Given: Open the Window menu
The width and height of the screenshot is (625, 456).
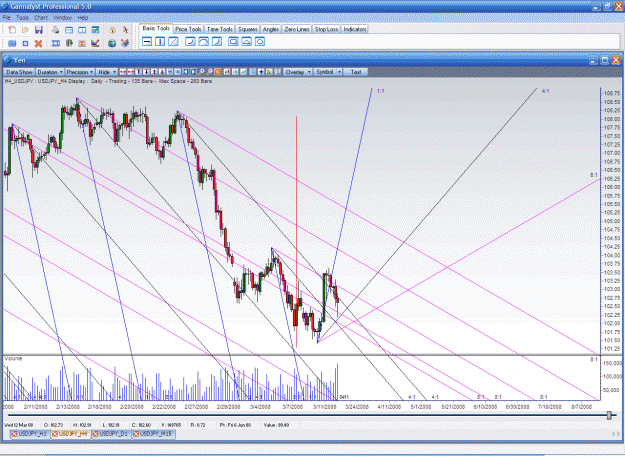Looking at the screenshot, I should click(x=62, y=18).
